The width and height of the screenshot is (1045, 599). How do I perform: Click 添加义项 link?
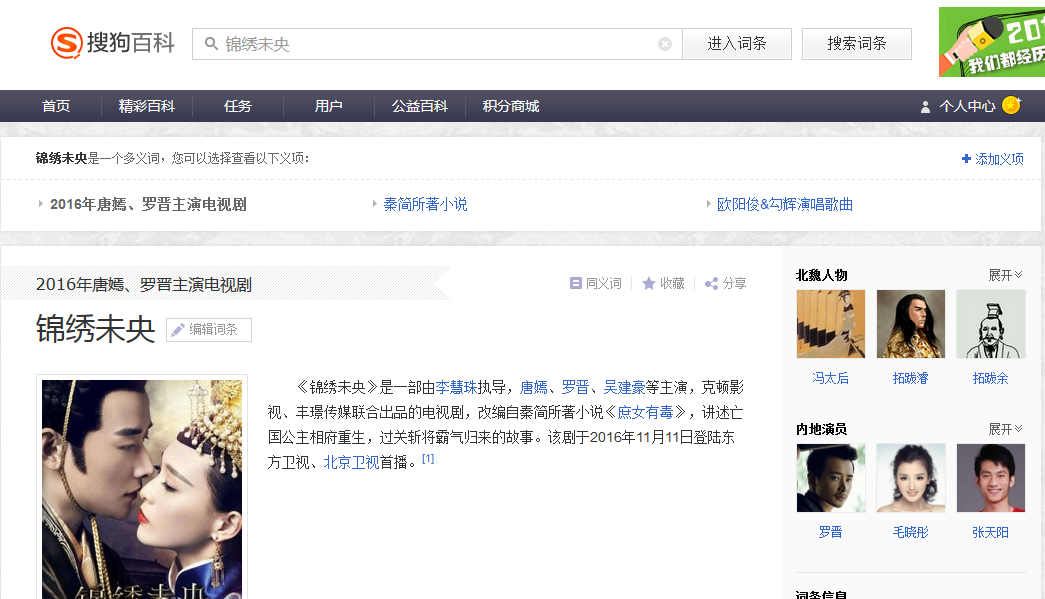point(999,159)
